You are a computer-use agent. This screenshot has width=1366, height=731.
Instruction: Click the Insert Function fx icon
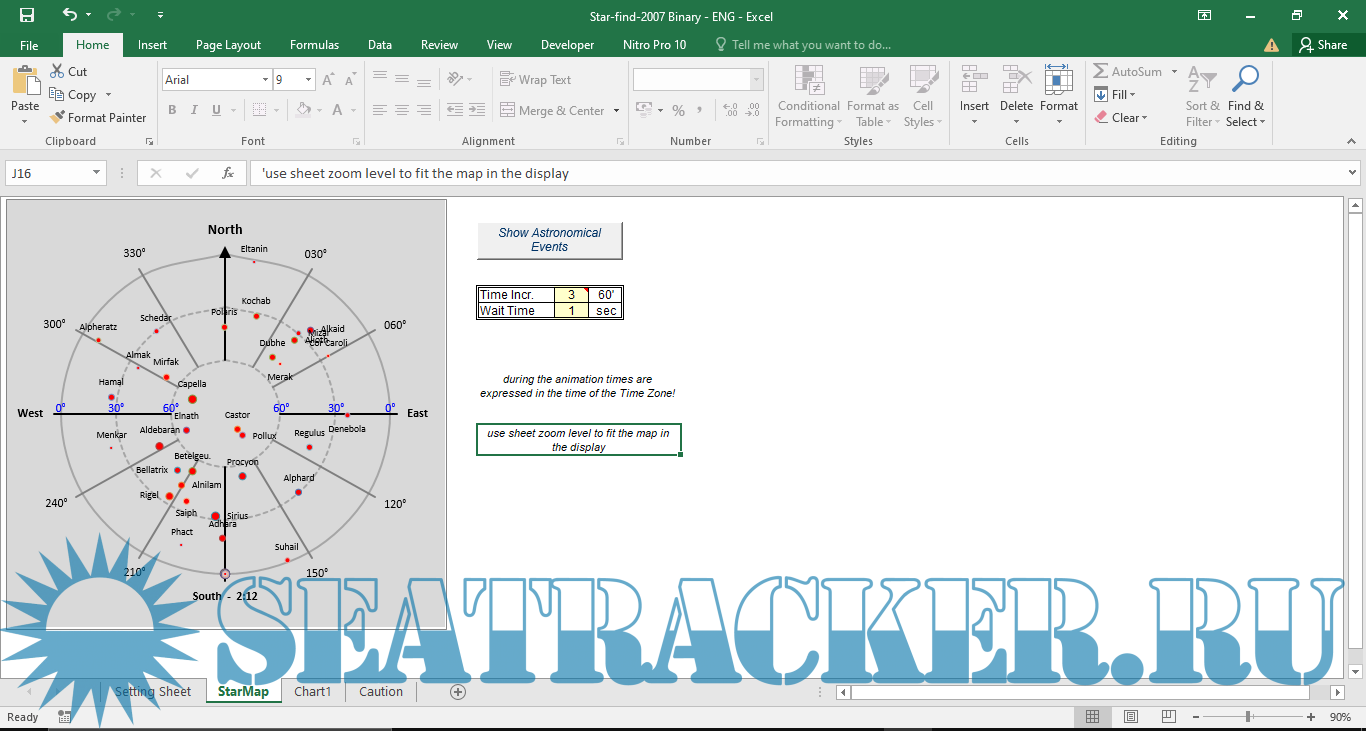click(x=228, y=173)
